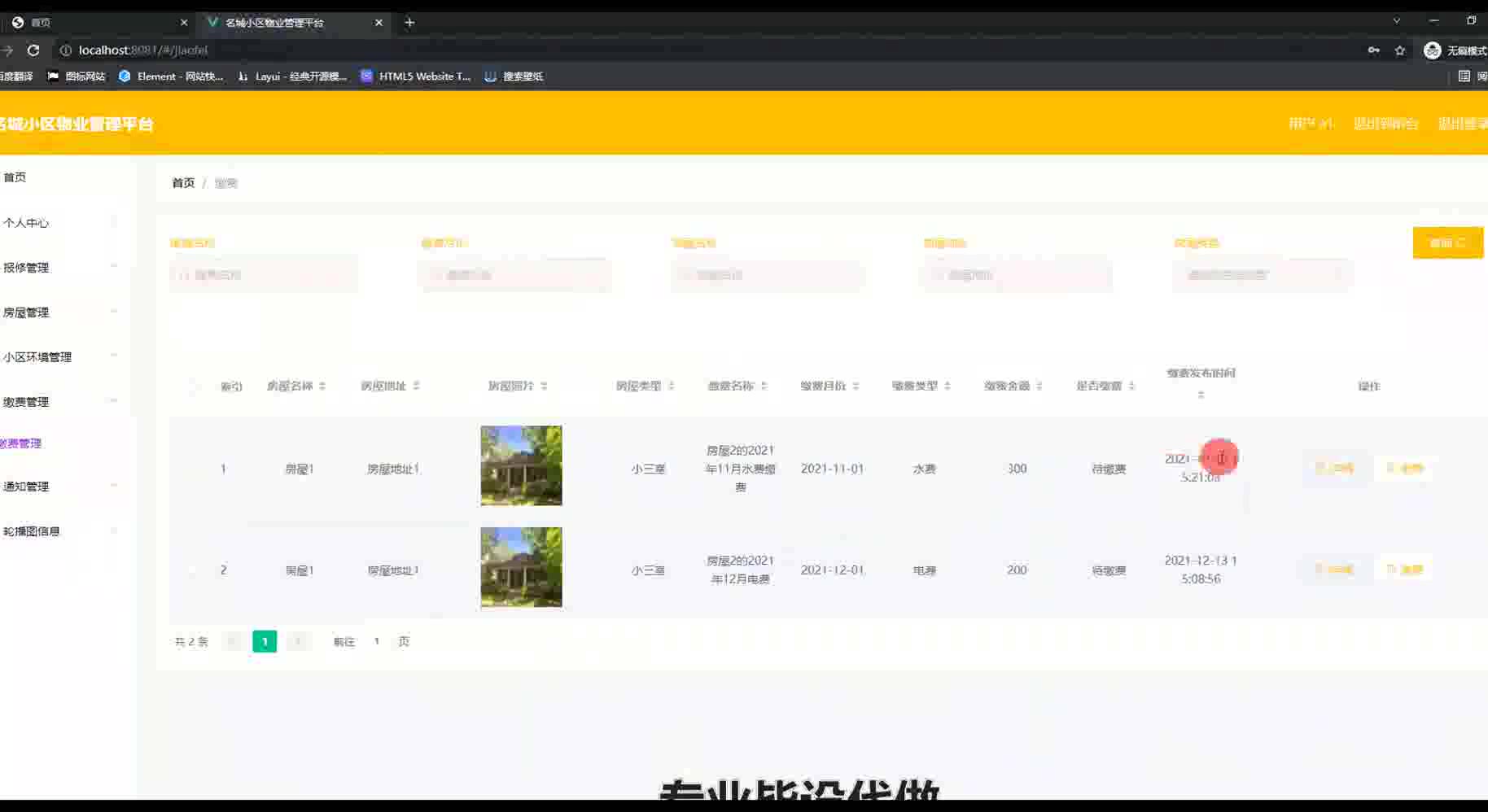Screen dimensions: 1488x812
Task: Click 首页 in the breadcrumb
Action: coord(183,183)
